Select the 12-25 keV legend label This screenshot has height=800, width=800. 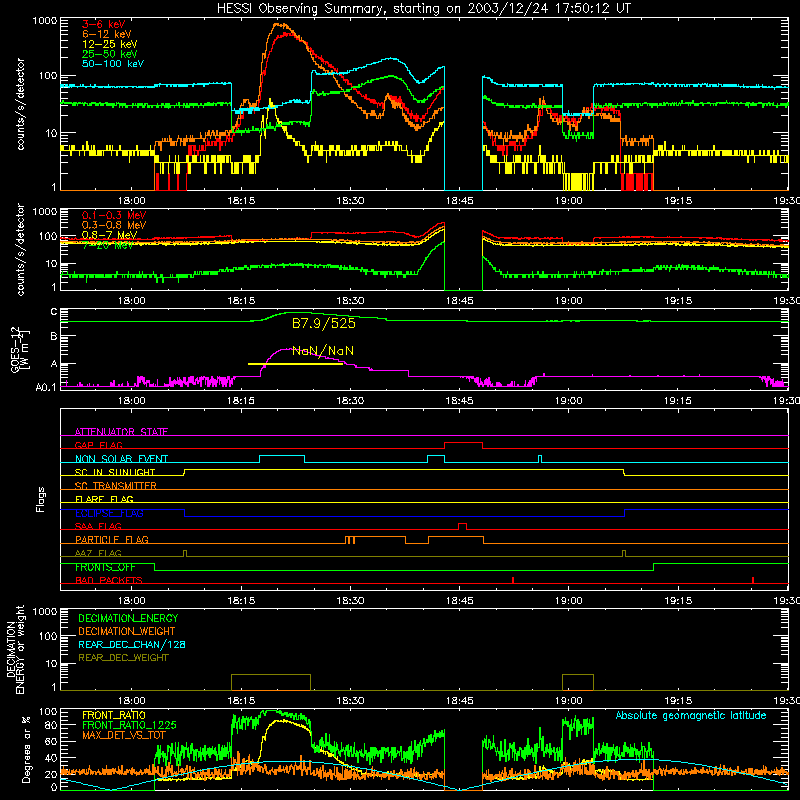click(110, 44)
